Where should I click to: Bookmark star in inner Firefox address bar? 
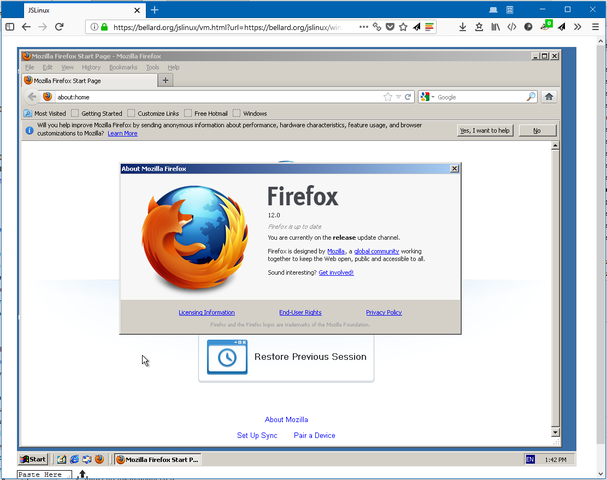click(388, 97)
